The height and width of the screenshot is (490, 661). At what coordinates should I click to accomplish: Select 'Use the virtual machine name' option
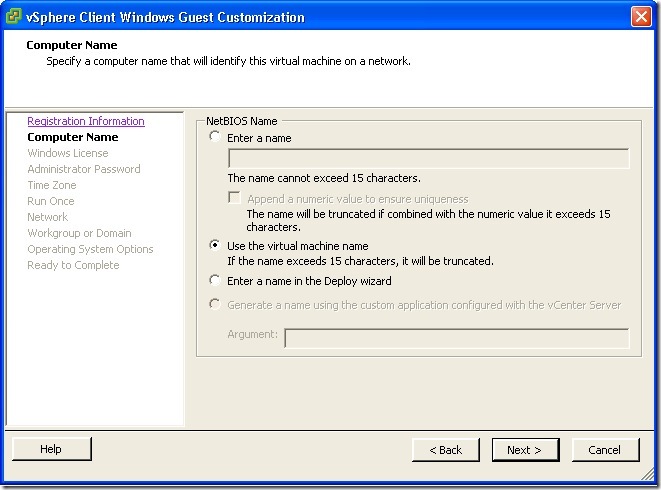click(x=215, y=245)
